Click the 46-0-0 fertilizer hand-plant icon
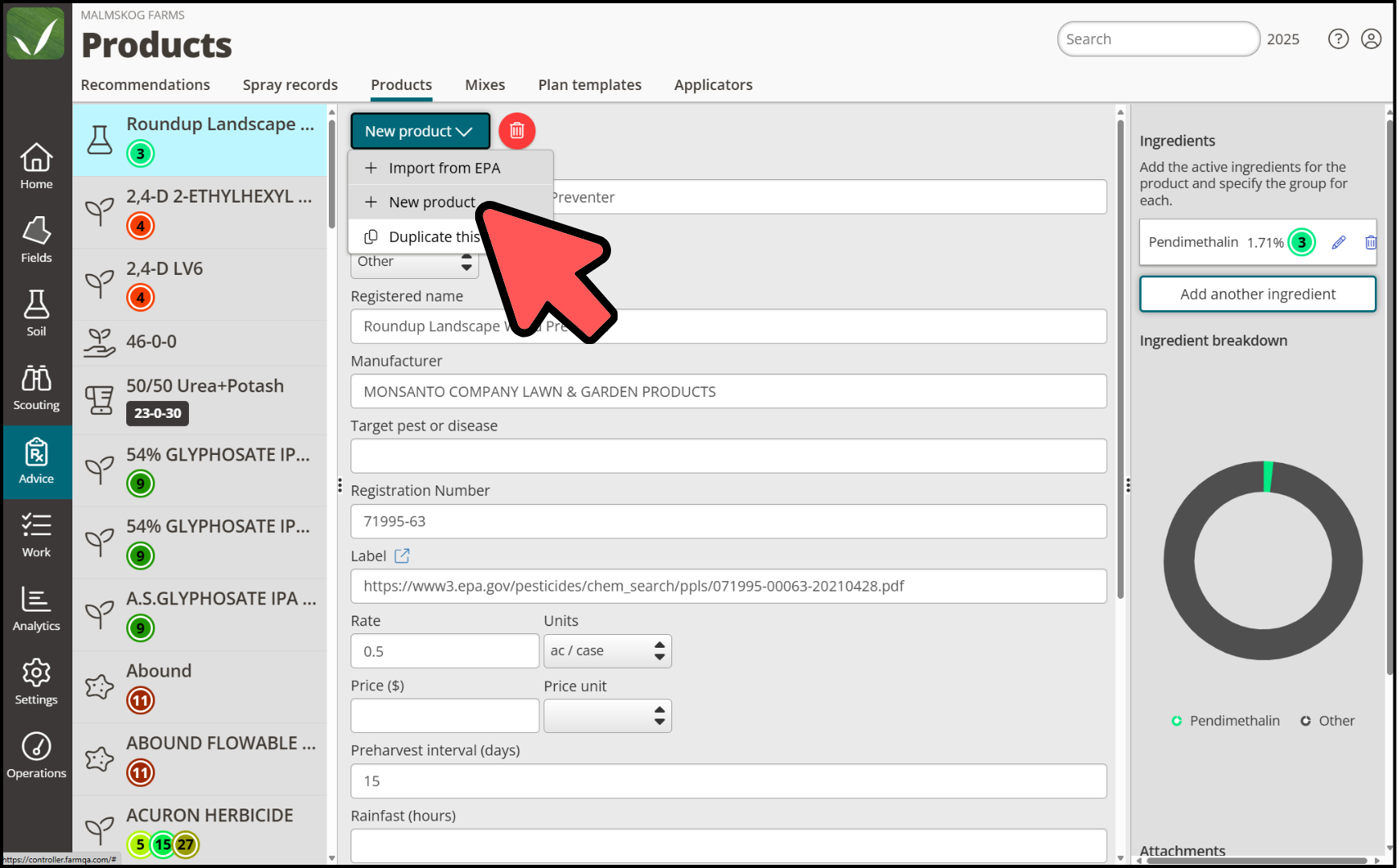 coord(100,342)
